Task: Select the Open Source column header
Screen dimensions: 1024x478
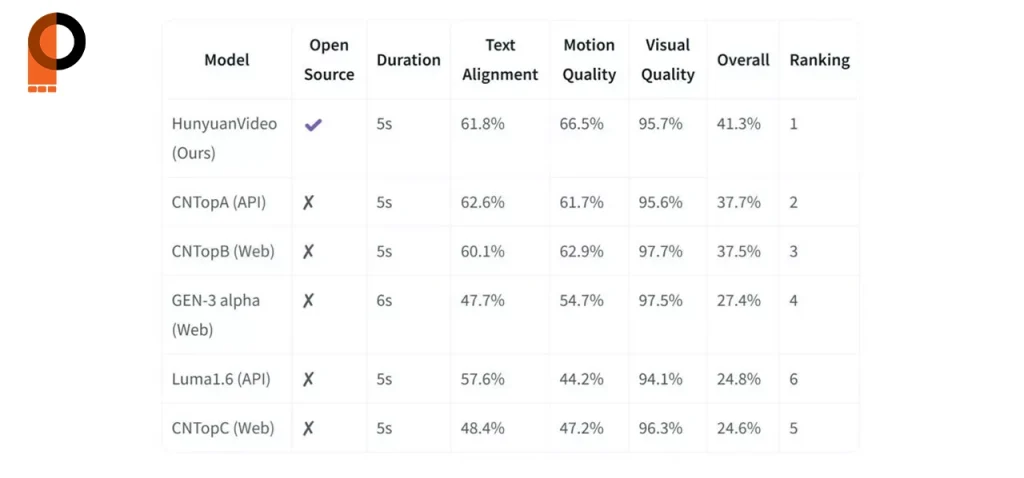Action: [x=329, y=60]
